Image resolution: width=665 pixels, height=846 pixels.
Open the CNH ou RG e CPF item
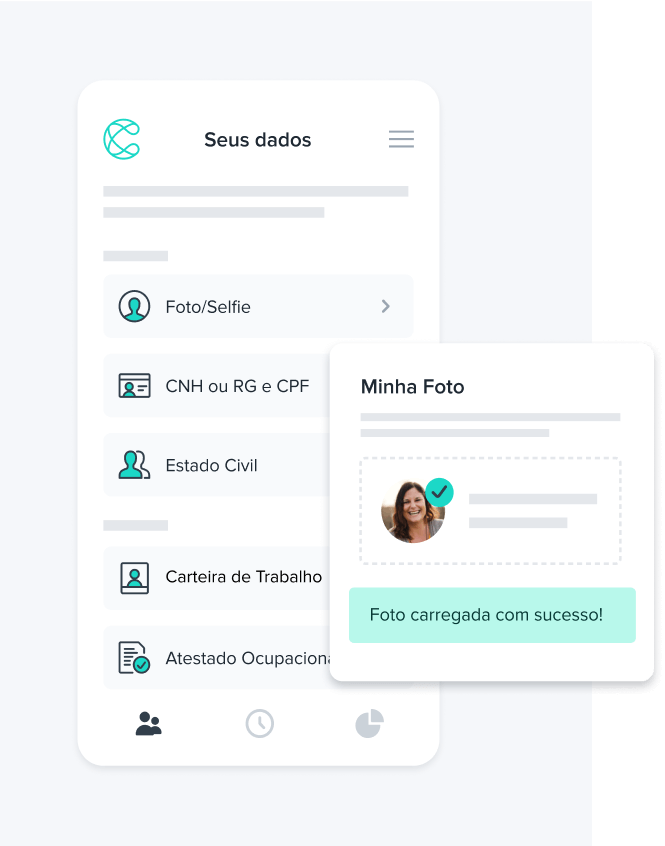[x=216, y=385]
